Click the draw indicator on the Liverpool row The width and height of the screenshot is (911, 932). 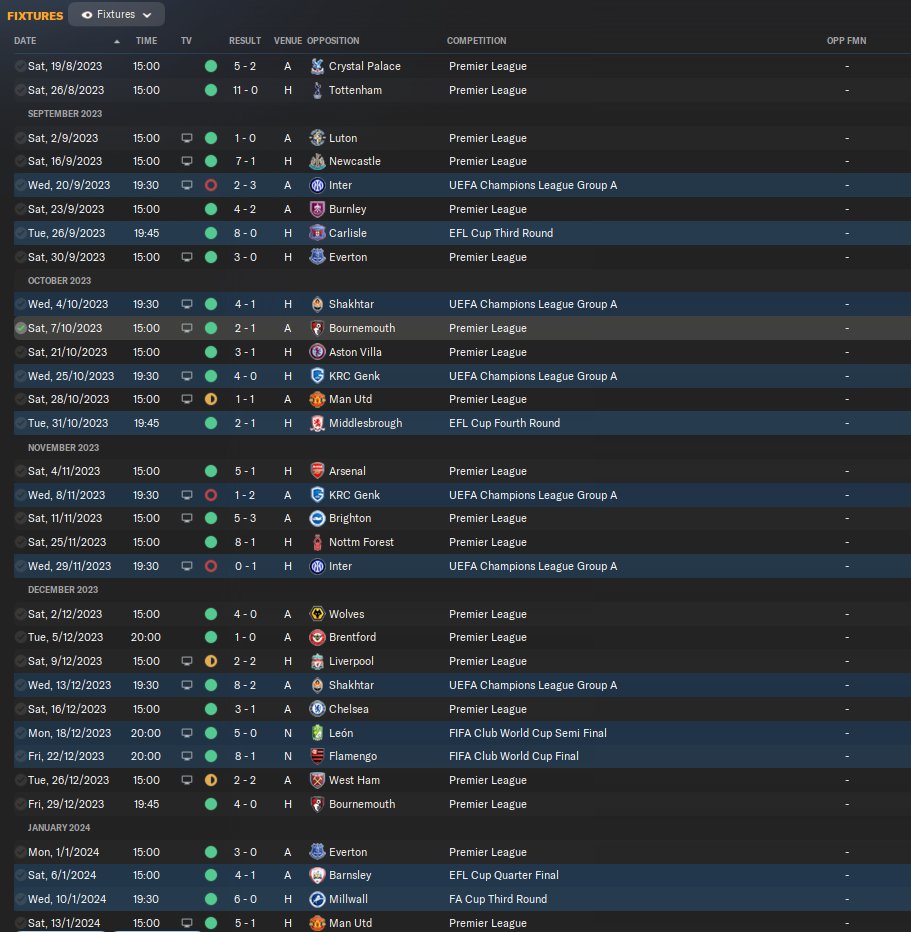[x=211, y=661]
